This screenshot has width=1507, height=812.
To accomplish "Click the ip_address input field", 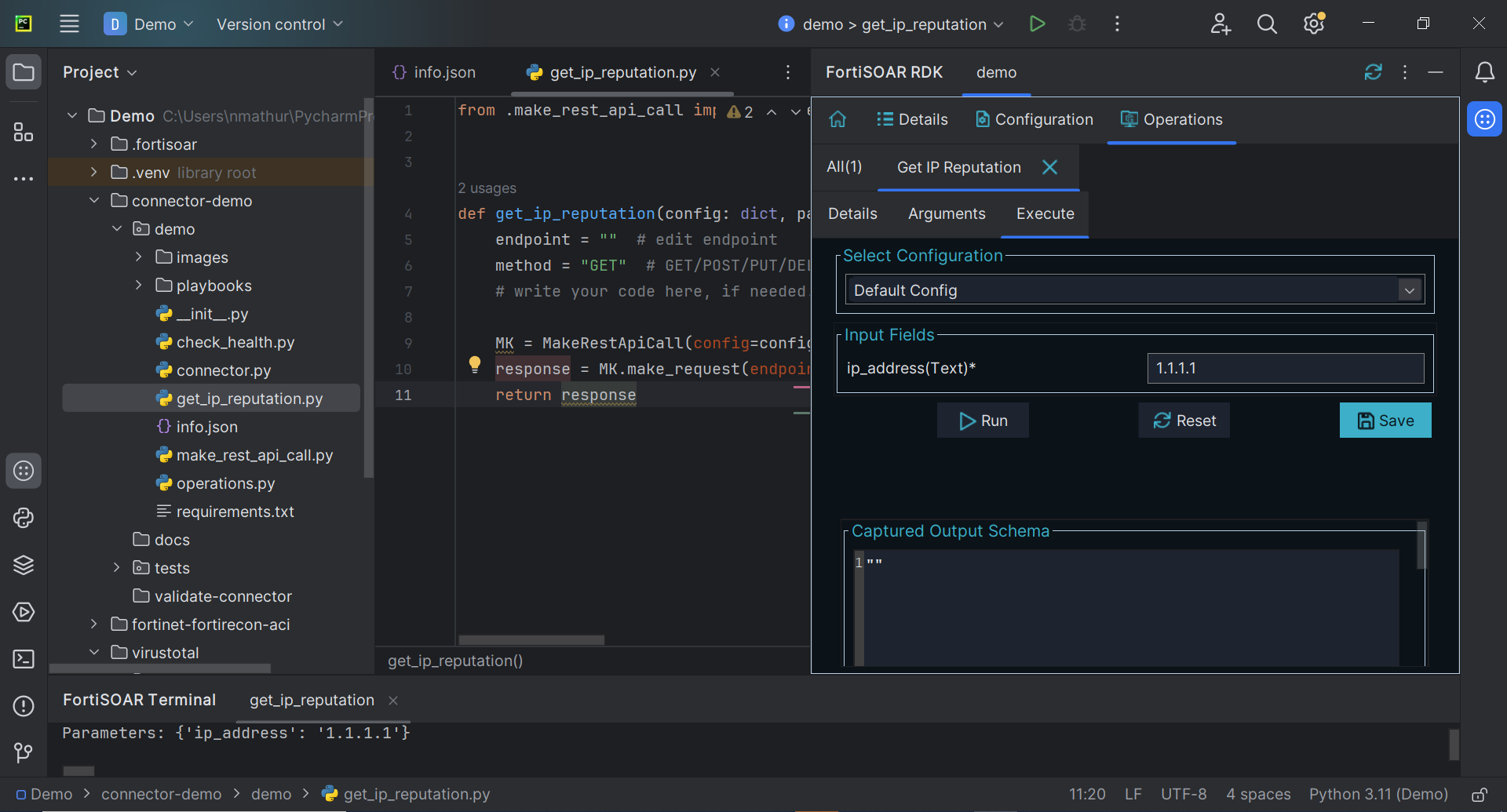I will 1285,368.
